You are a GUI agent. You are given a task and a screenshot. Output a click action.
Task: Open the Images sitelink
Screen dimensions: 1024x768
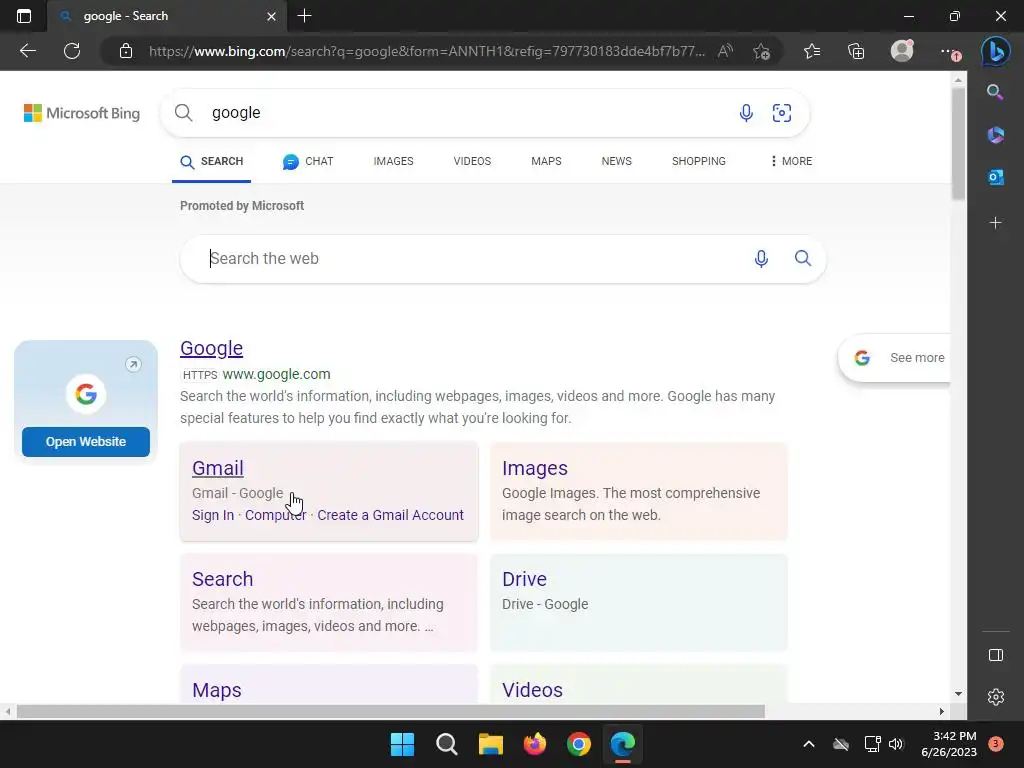[535, 468]
